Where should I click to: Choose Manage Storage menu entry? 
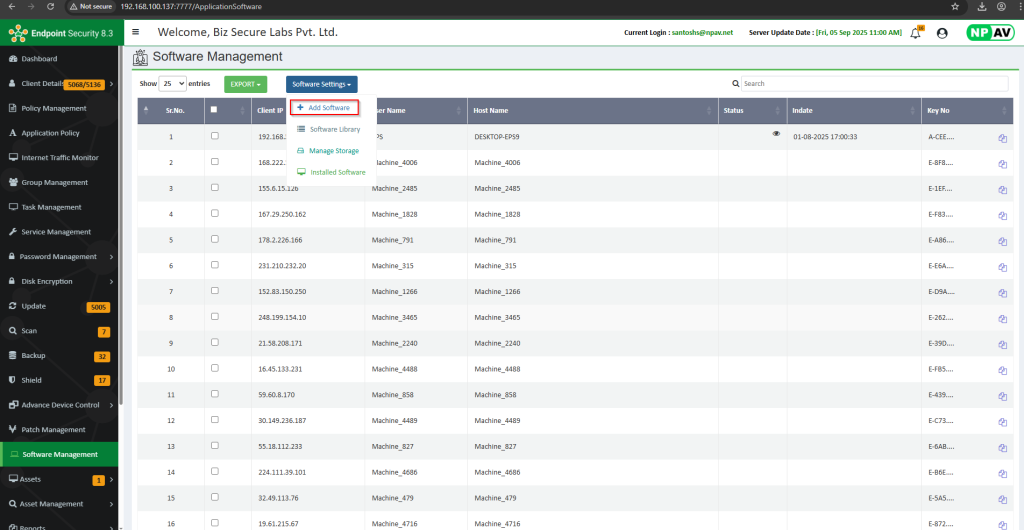[333, 151]
